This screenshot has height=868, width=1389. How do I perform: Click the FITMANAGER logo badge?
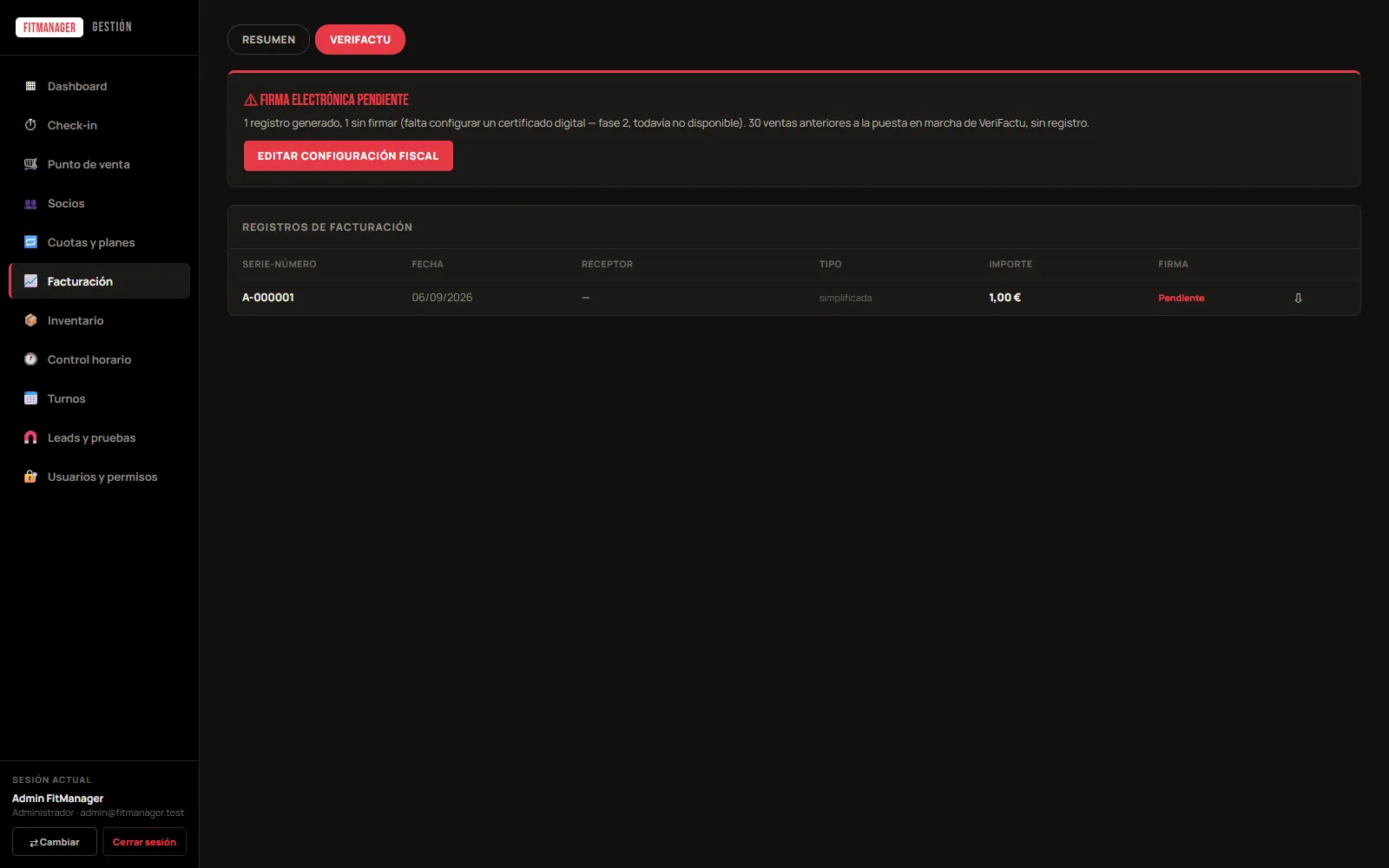pos(49,27)
